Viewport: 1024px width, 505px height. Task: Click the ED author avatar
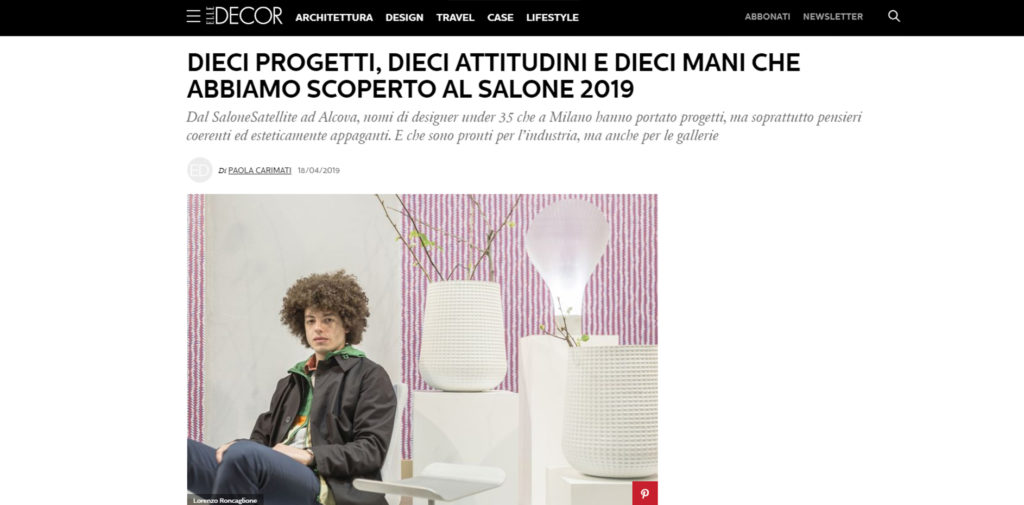[200, 170]
